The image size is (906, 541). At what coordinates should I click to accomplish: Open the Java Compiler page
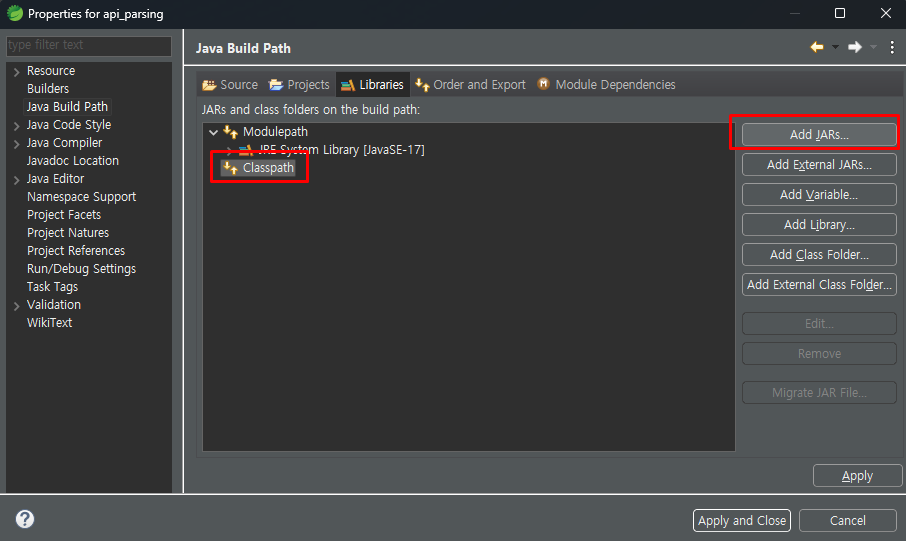64,142
